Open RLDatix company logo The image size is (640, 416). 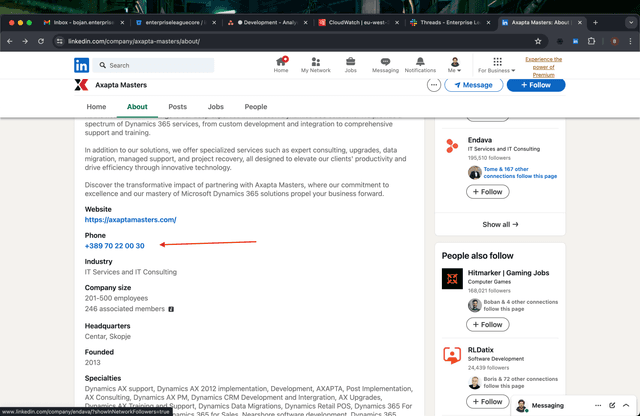tap(452, 355)
